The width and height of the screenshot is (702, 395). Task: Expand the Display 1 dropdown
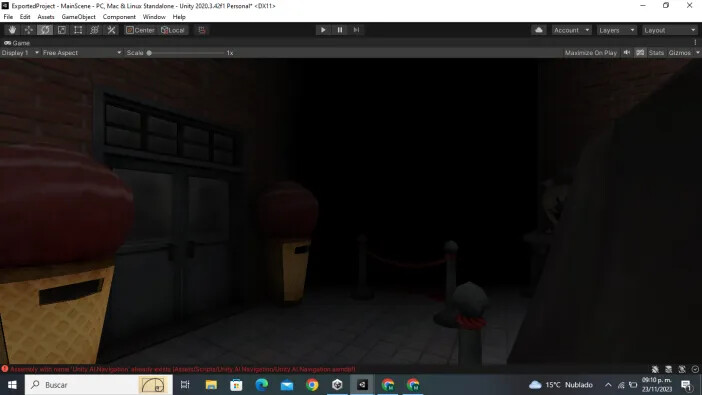(20, 53)
